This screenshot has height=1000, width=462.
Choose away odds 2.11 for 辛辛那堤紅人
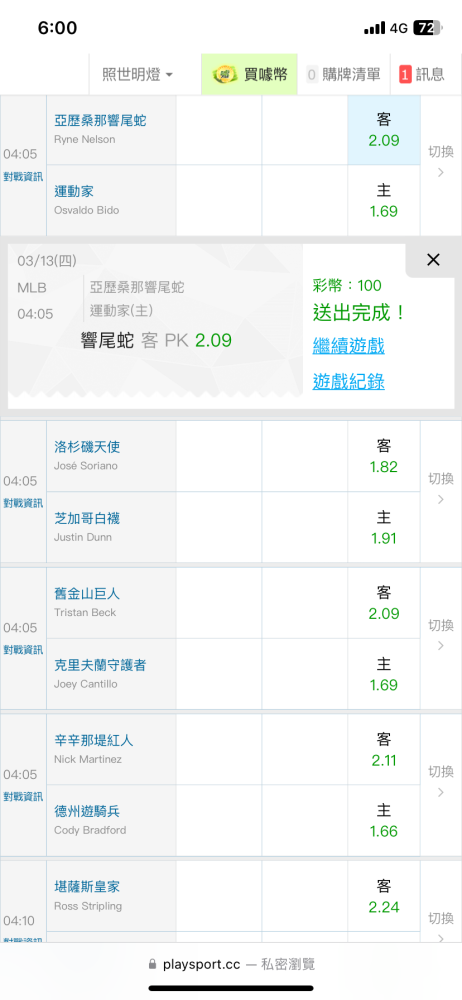384,749
